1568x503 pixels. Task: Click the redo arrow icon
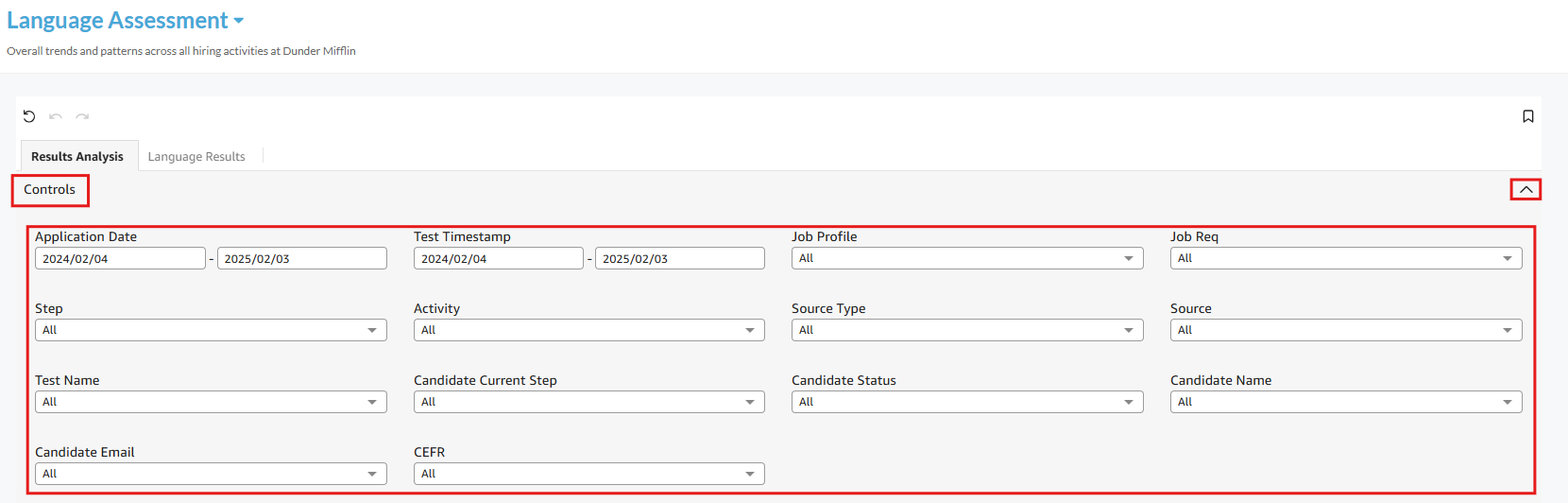[82, 116]
